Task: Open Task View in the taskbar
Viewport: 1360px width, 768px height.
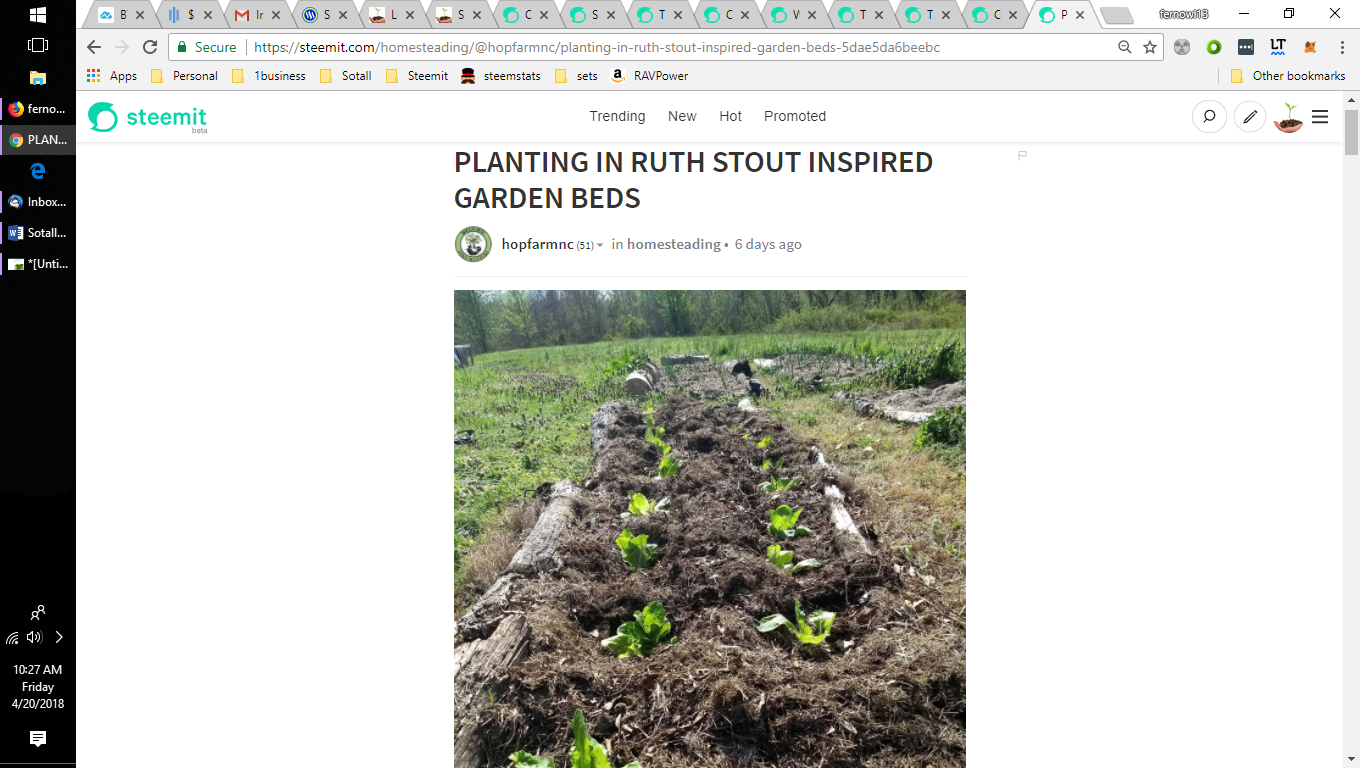Action: coord(38,45)
